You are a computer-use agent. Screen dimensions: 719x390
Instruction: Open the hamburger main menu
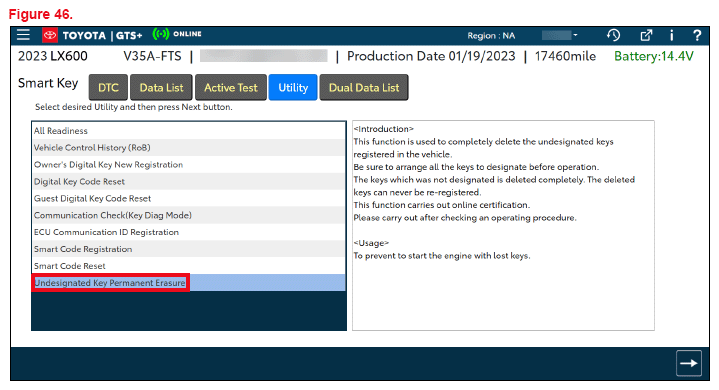tap(23, 35)
